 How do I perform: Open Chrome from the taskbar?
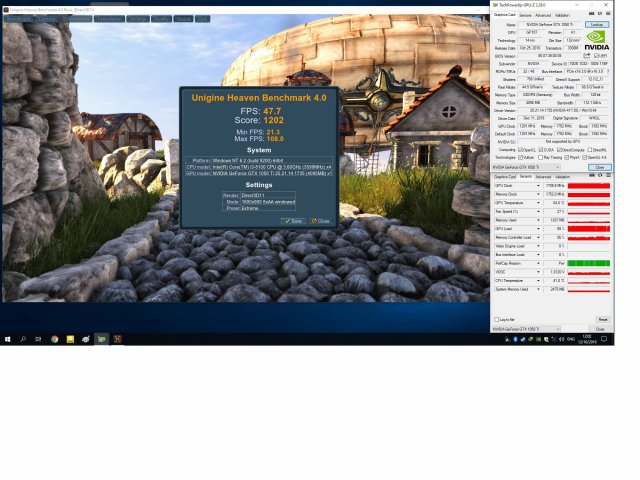pyautogui.click(x=54, y=340)
